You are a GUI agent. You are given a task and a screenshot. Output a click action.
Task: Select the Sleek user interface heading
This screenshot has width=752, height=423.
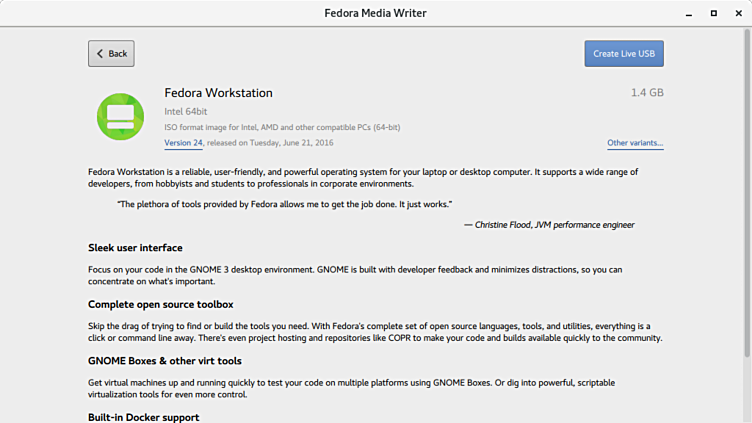(x=135, y=248)
